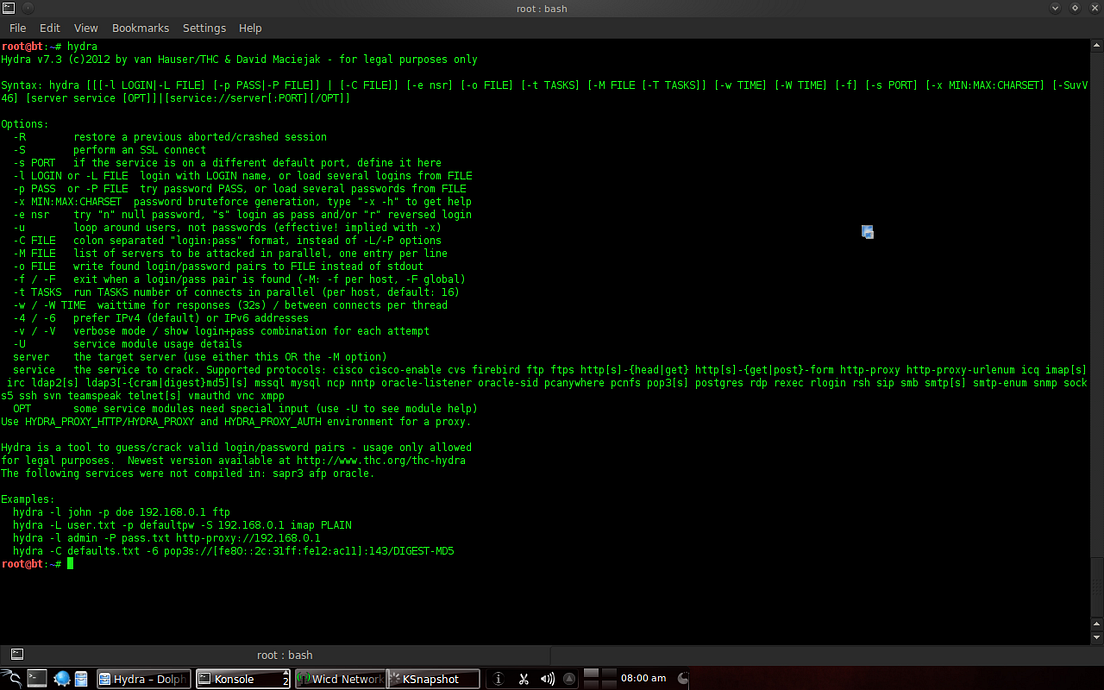Click the new-tab icon below the terminal

16,654
